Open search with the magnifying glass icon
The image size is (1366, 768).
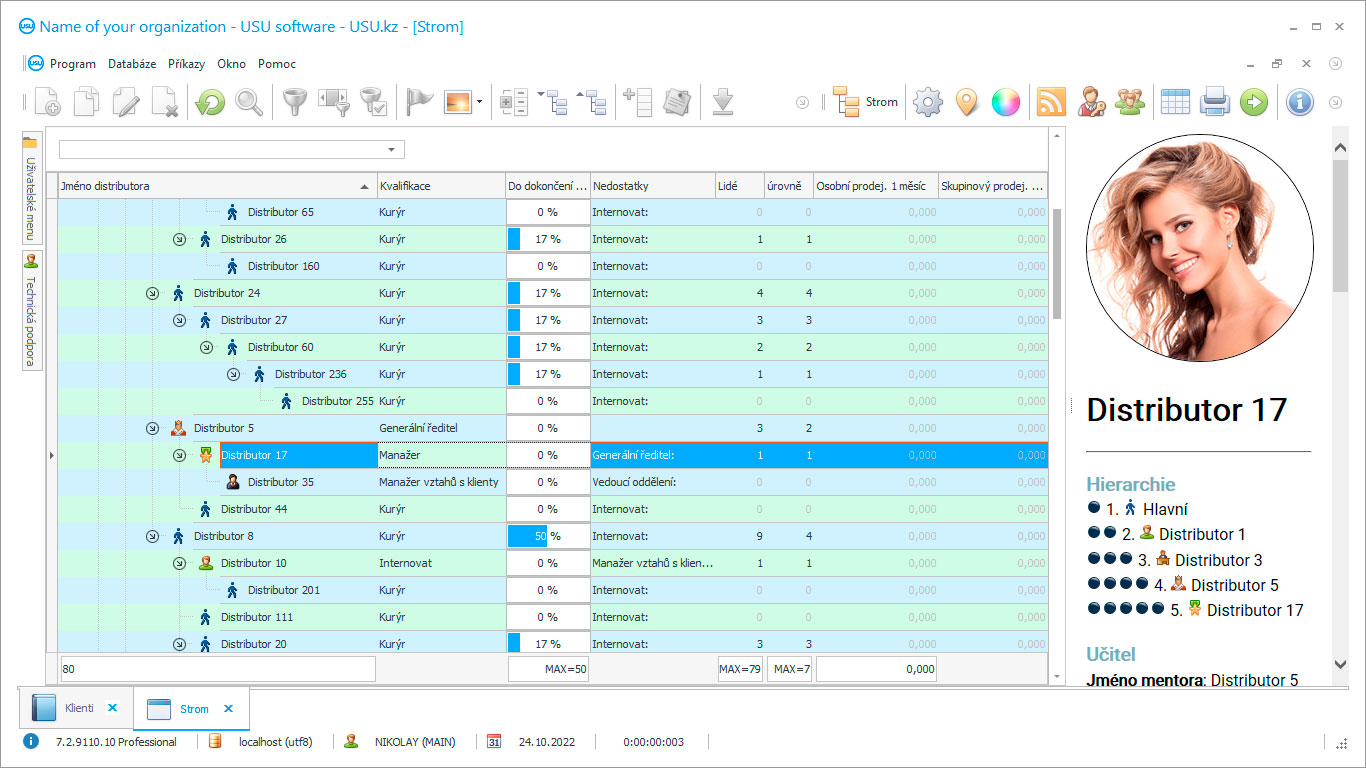pyautogui.click(x=249, y=102)
